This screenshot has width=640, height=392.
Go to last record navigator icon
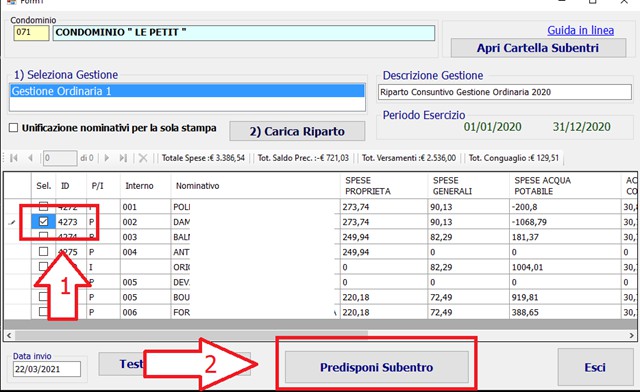pyautogui.click(x=123, y=158)
